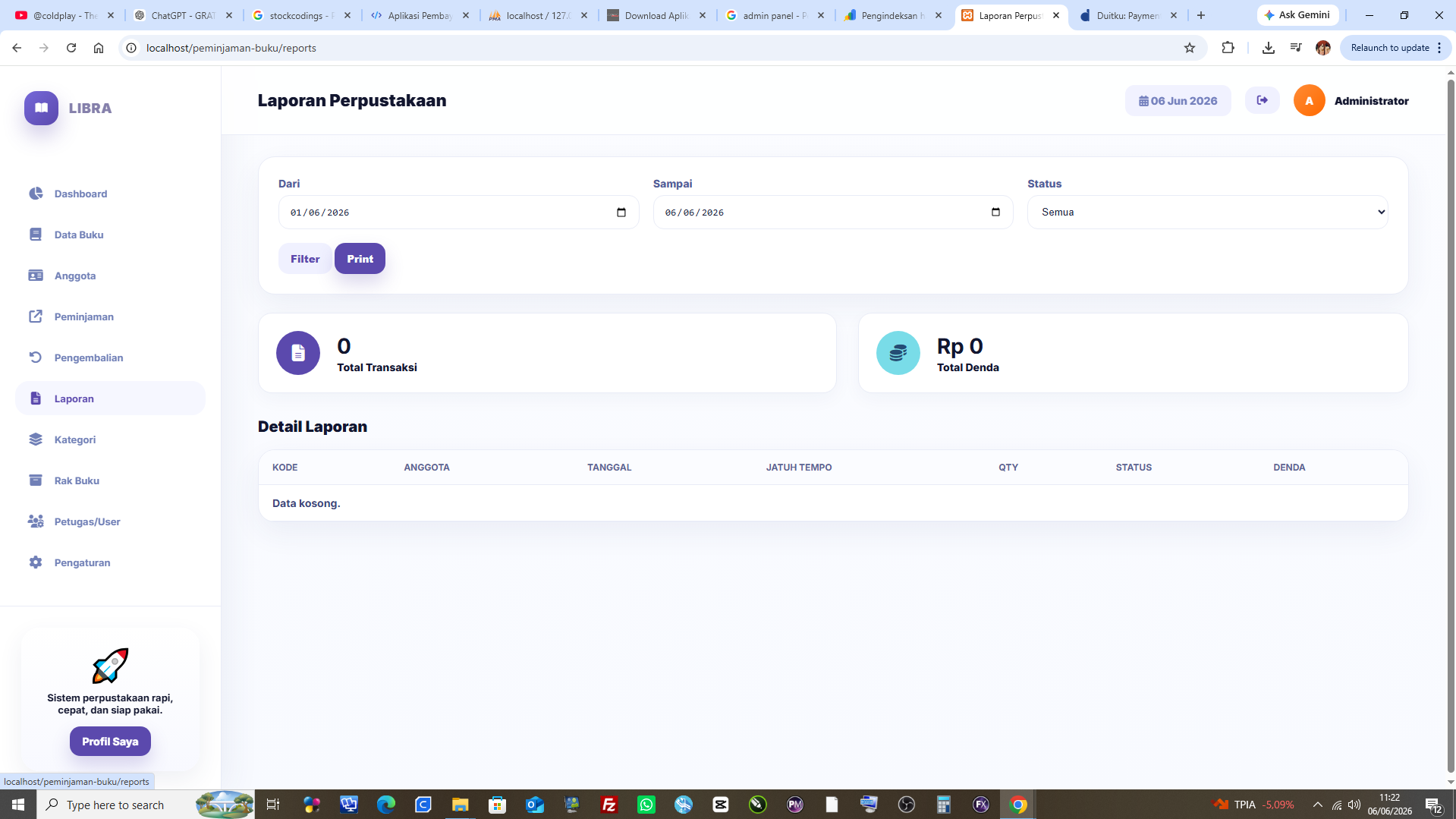Click the Dari date input field
1456x819 pixels.
click(x=458, y=213)
